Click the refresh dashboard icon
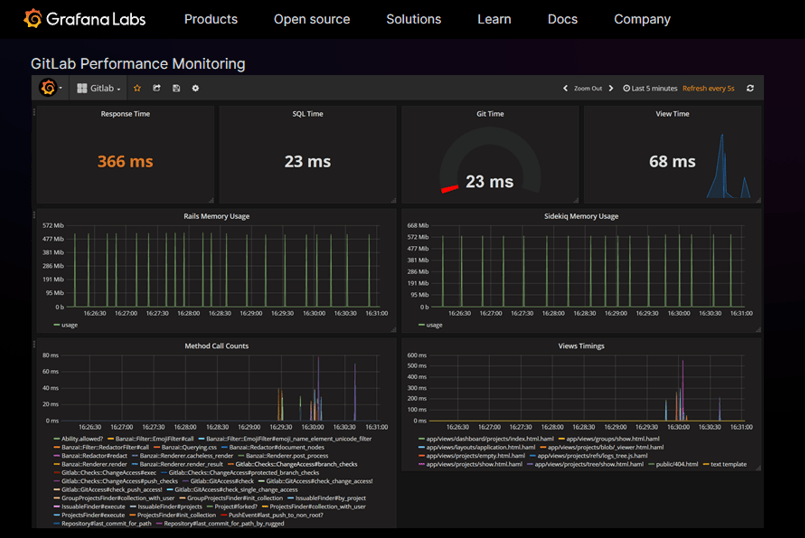Image resolution: width=805 pixels, height=538 pixels. 750,88
